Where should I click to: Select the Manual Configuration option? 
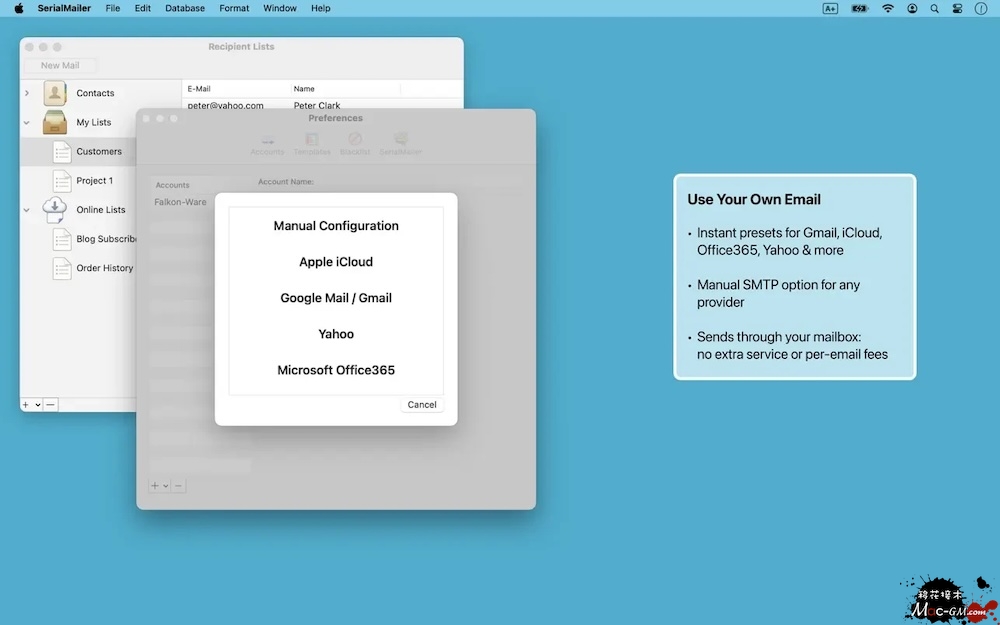[x=336, y=226]
